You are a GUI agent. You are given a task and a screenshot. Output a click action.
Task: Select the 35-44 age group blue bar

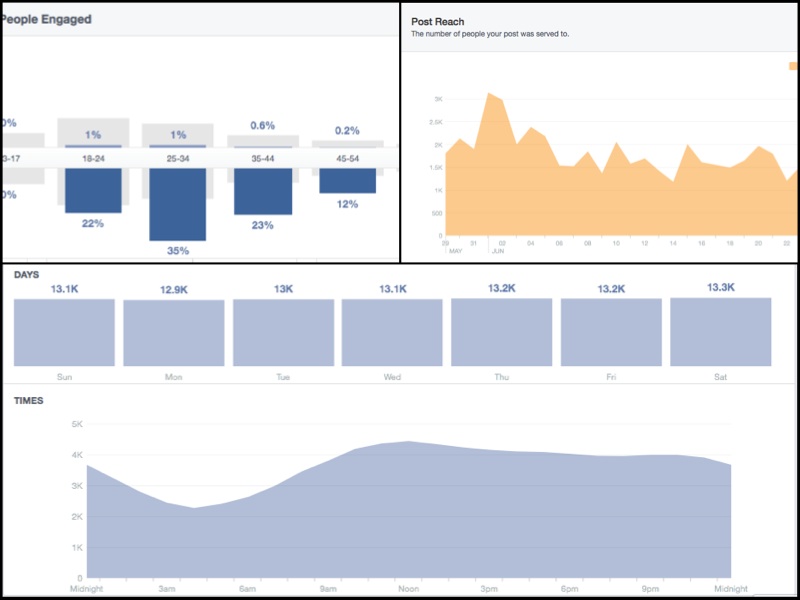click(x=263, y=191)
